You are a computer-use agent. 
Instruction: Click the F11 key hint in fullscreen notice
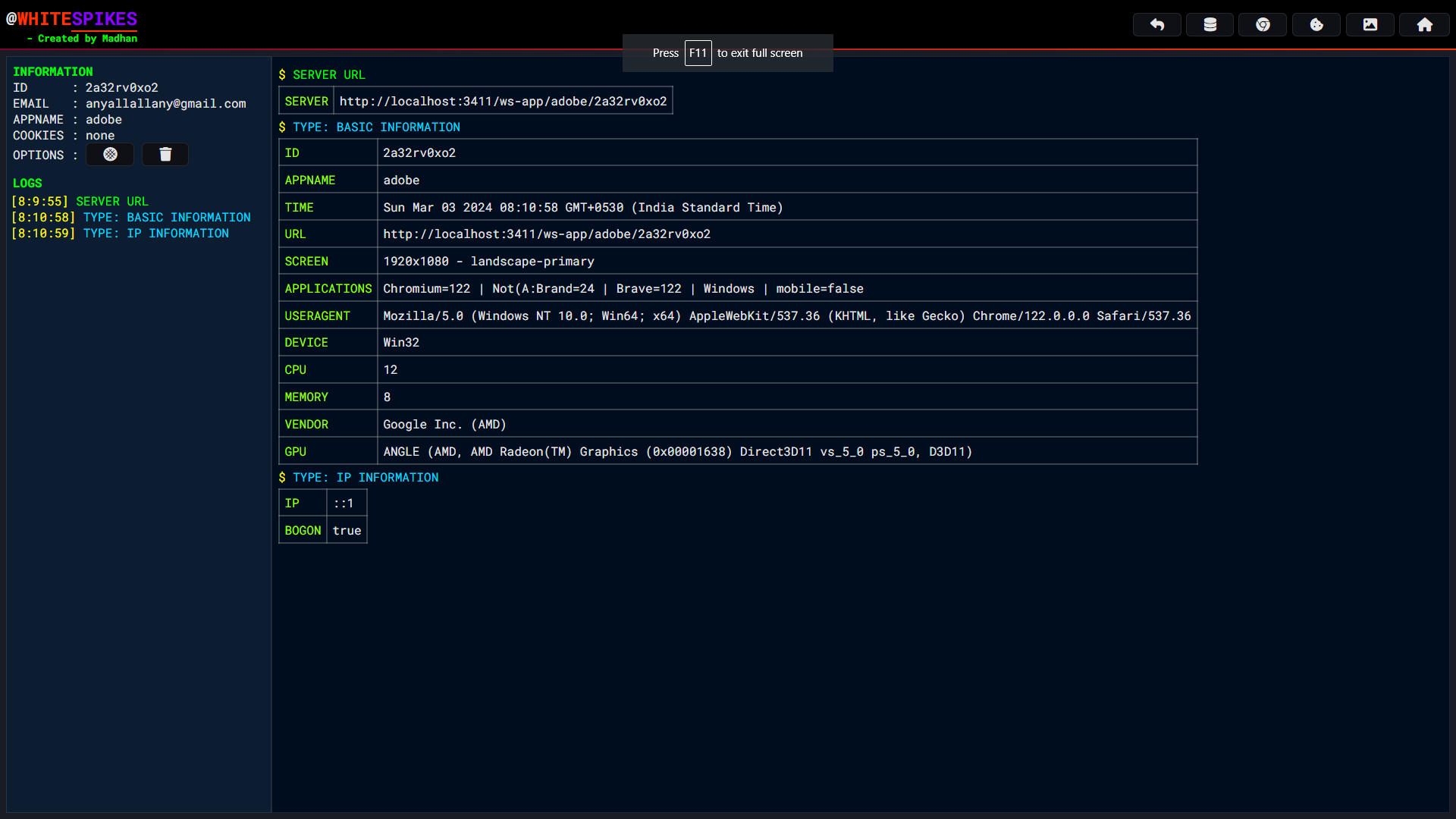(698, 53)
